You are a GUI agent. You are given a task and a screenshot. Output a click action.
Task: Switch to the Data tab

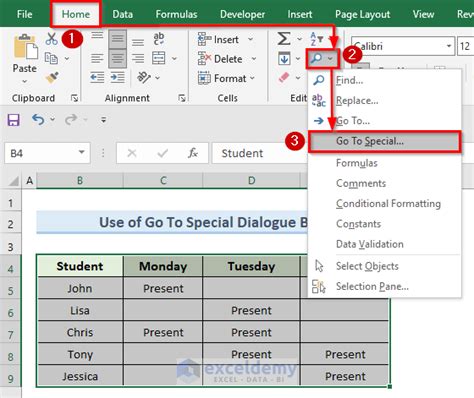122,14
